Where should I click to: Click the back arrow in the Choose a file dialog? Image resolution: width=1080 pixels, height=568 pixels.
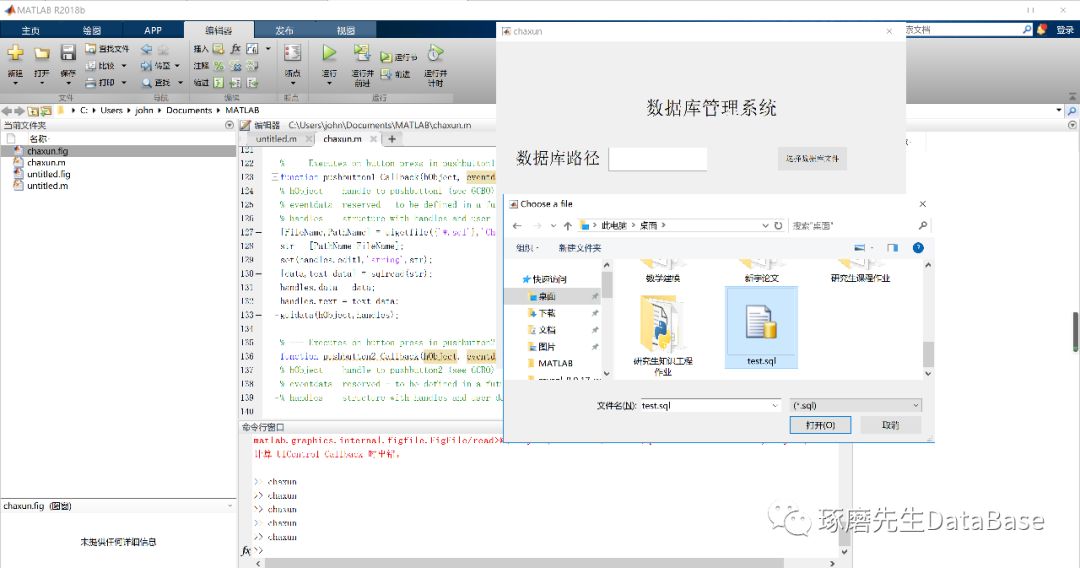click(517, 226)
